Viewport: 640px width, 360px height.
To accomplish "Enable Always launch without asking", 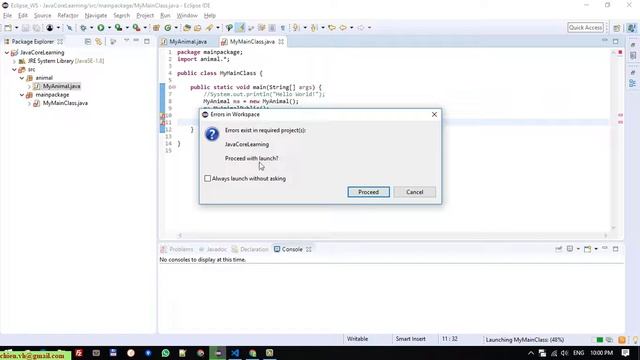I will [207, 178].
